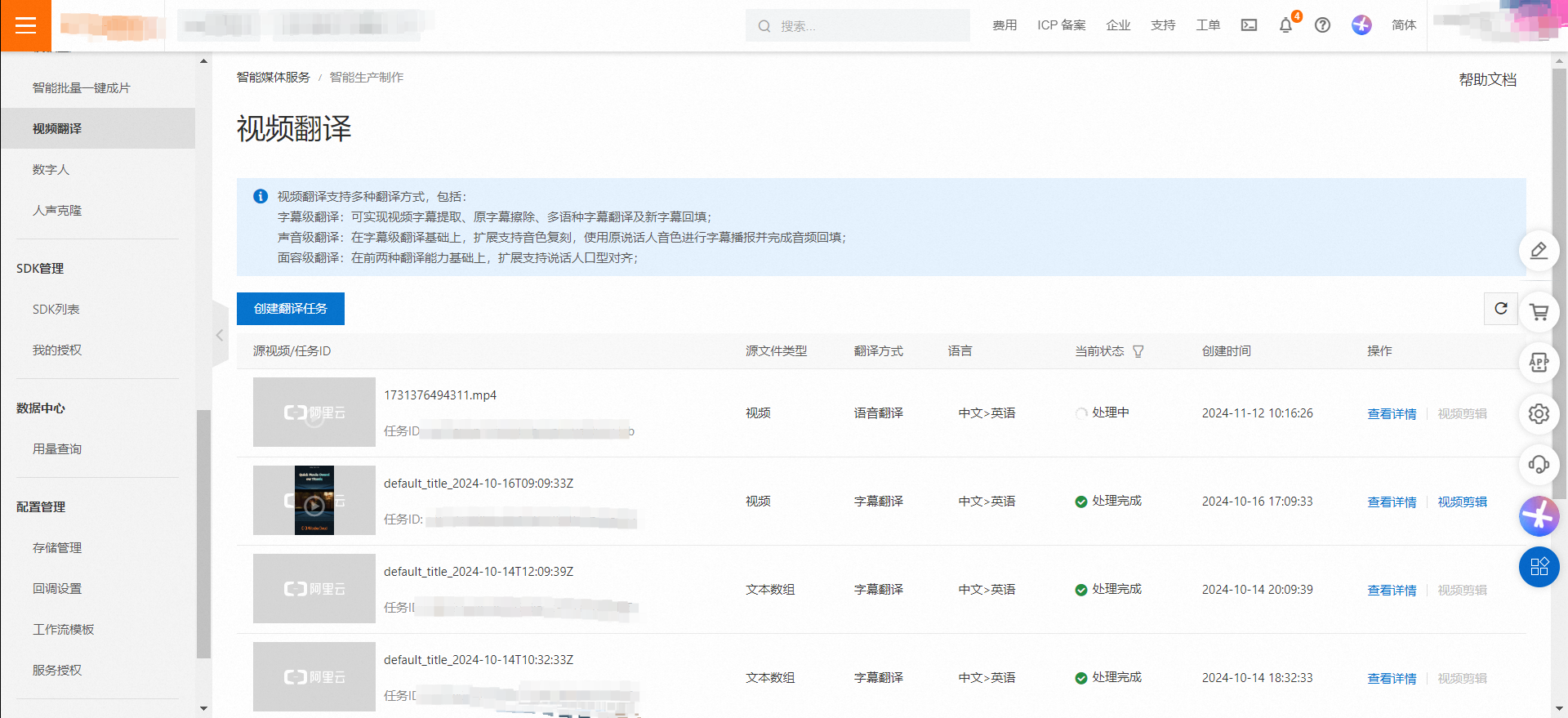Viewport: 1568px width, 718px height.
Task: Go to 智能媒体服务 breadcrumb
Action: click(x=274, y=78)
